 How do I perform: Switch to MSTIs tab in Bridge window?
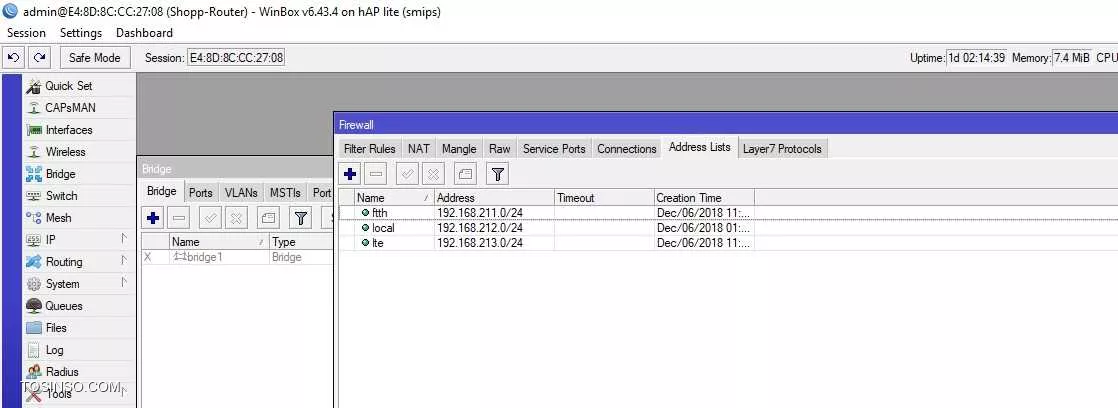click(x=286, y=193)
